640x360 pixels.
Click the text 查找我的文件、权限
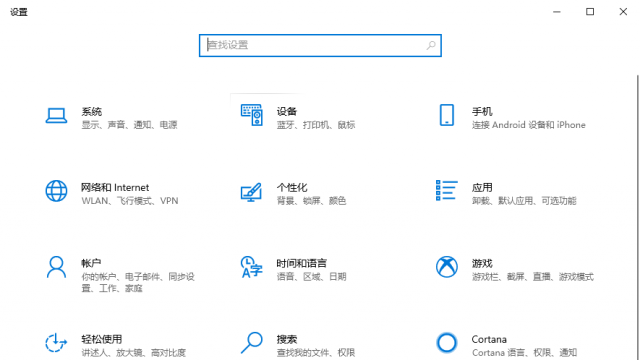316,353
